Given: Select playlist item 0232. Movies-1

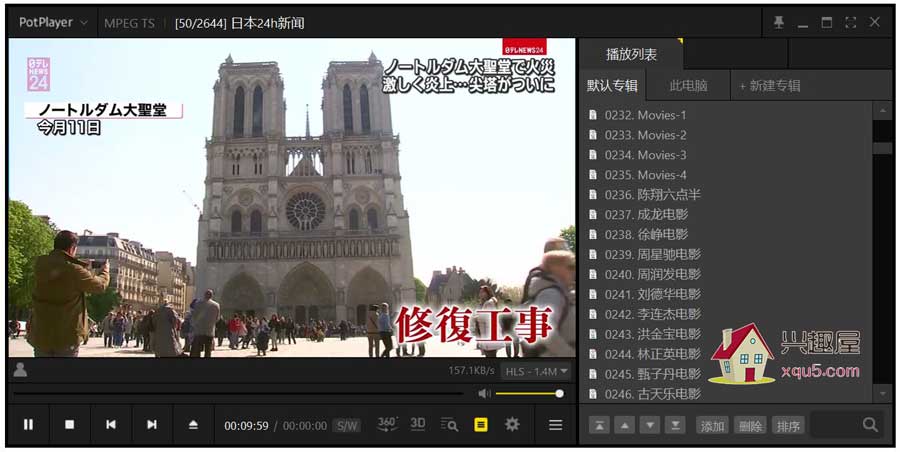Looking at the screenshot, I should 726,115.
